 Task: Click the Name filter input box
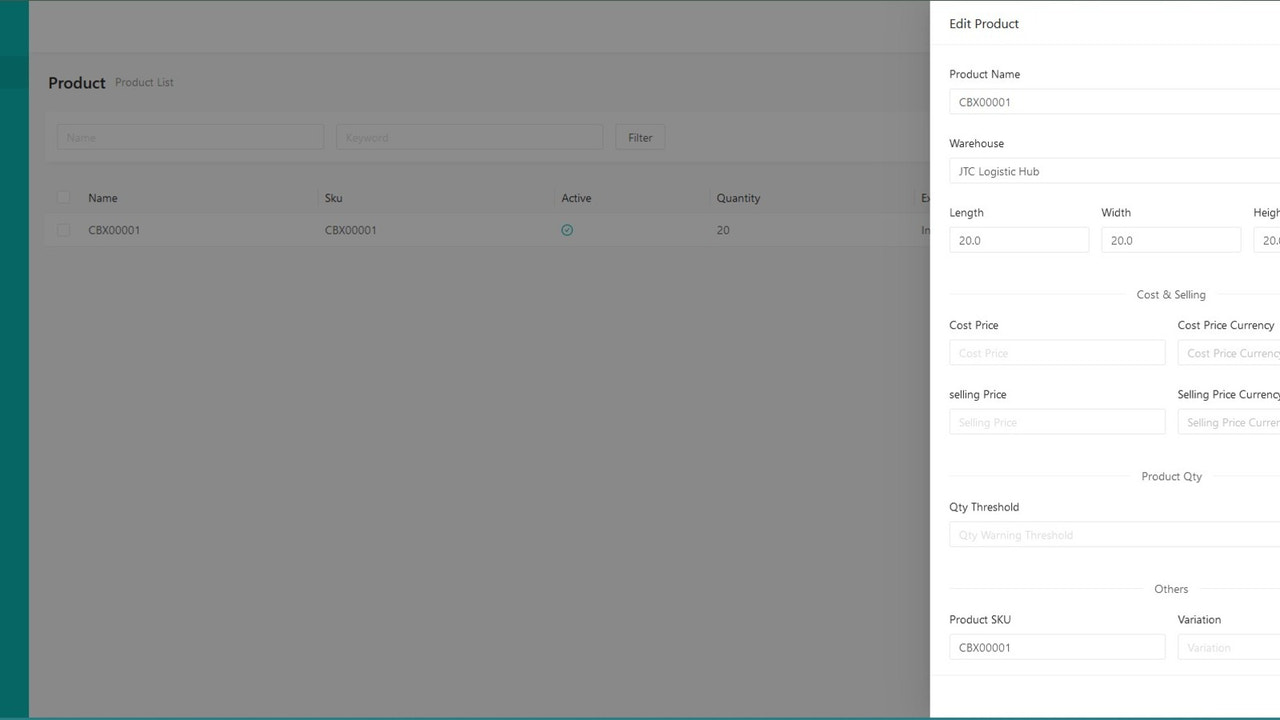click(190, 137)
